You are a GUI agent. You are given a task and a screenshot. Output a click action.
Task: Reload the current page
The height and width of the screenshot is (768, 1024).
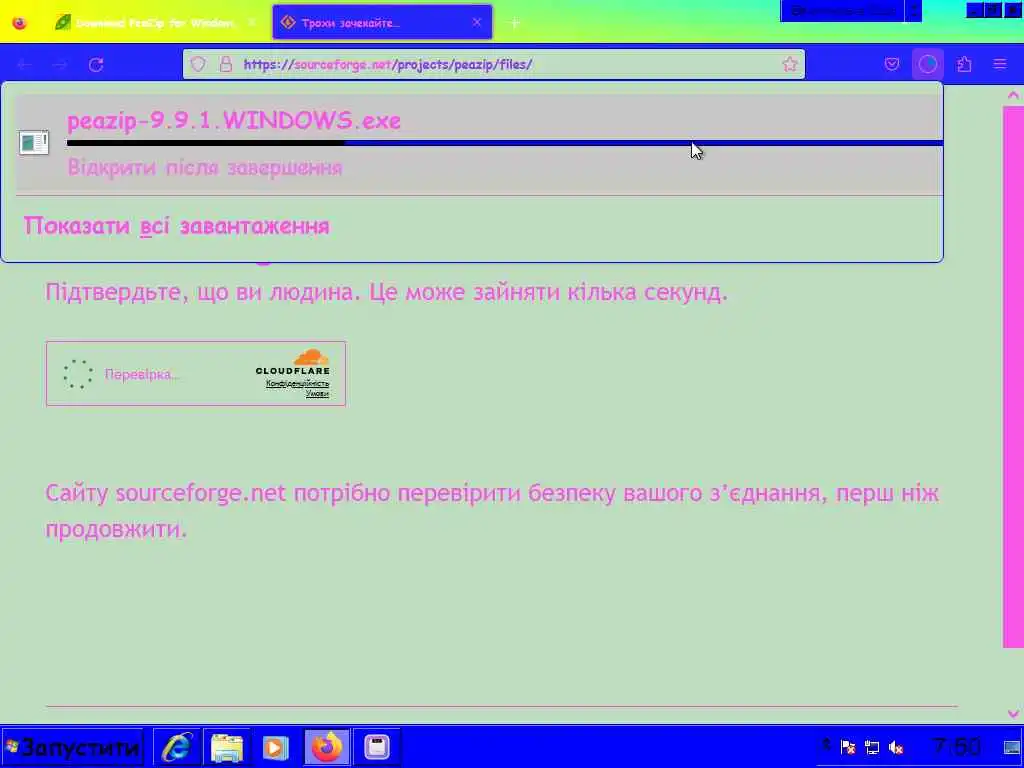(96, 65)
